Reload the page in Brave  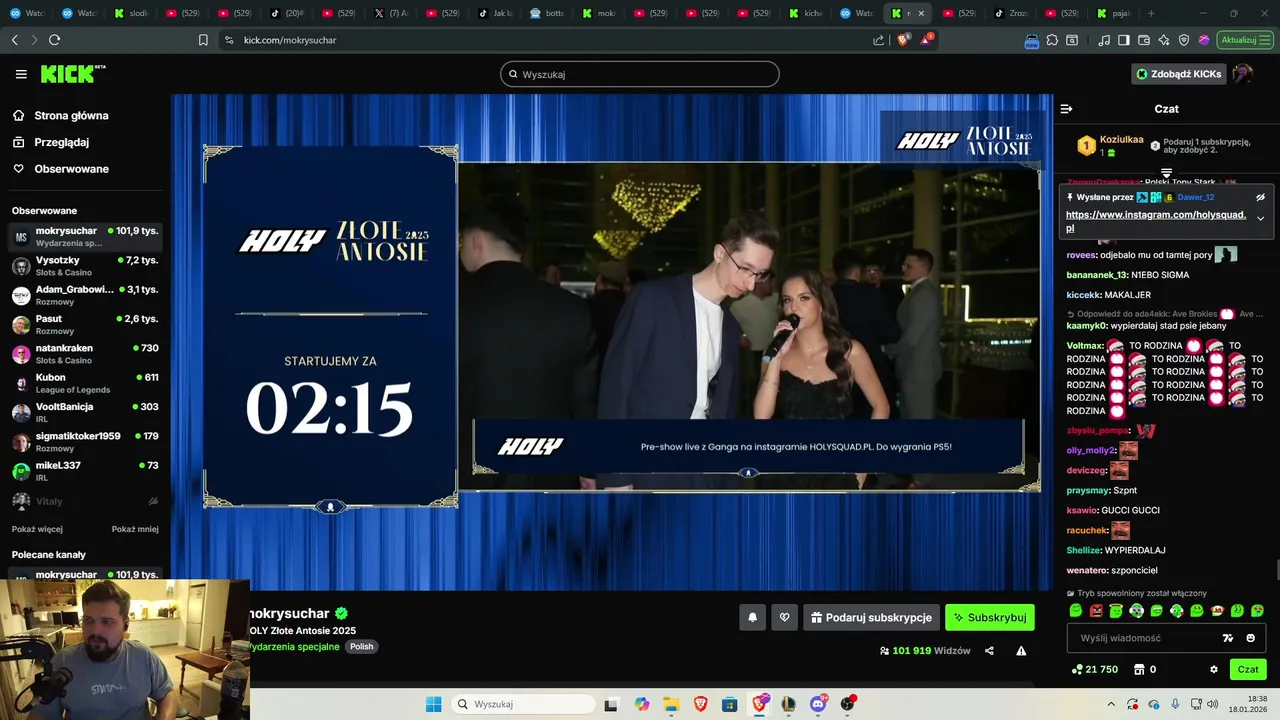(54, 40)
